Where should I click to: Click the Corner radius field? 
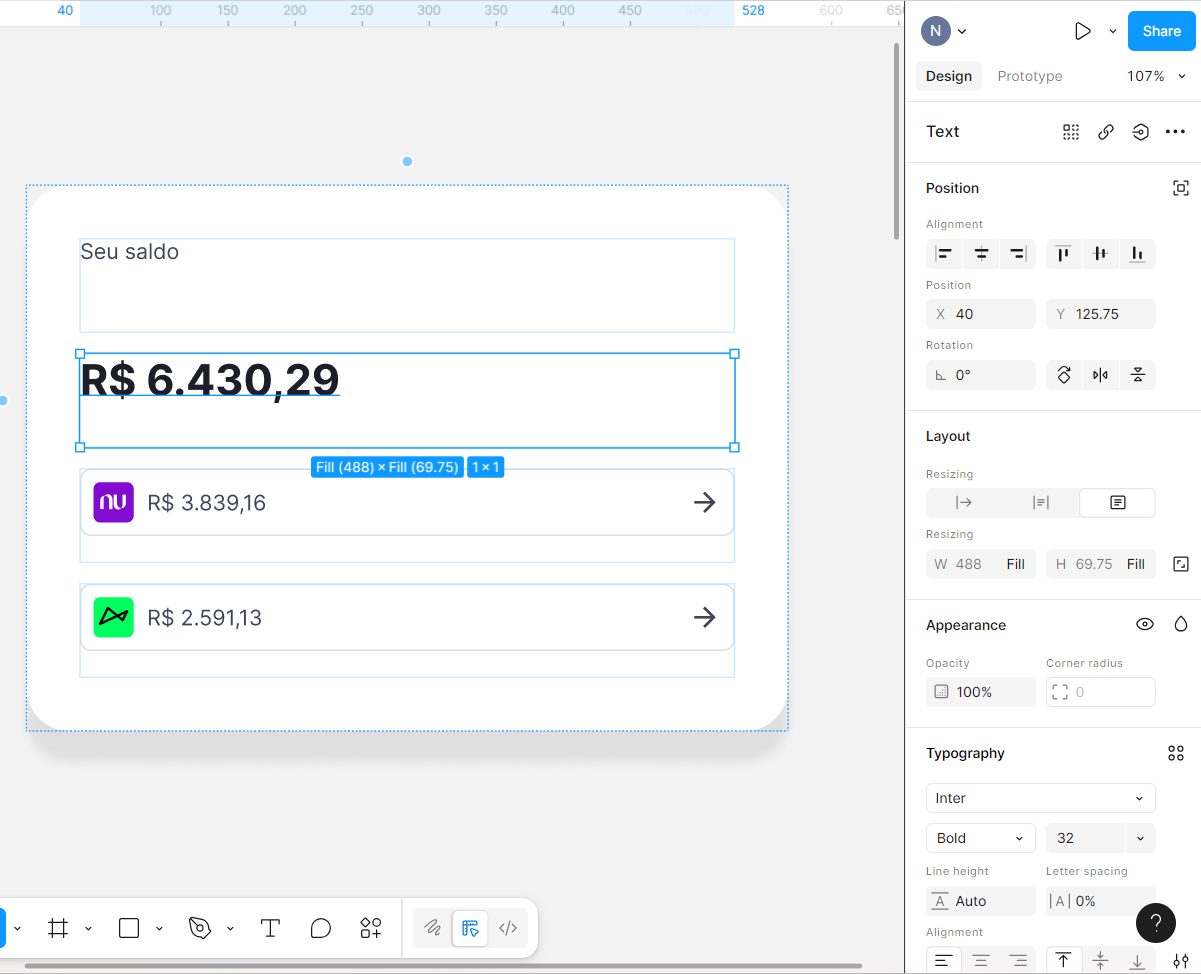pyautogui.click(x=1101, y=692)
